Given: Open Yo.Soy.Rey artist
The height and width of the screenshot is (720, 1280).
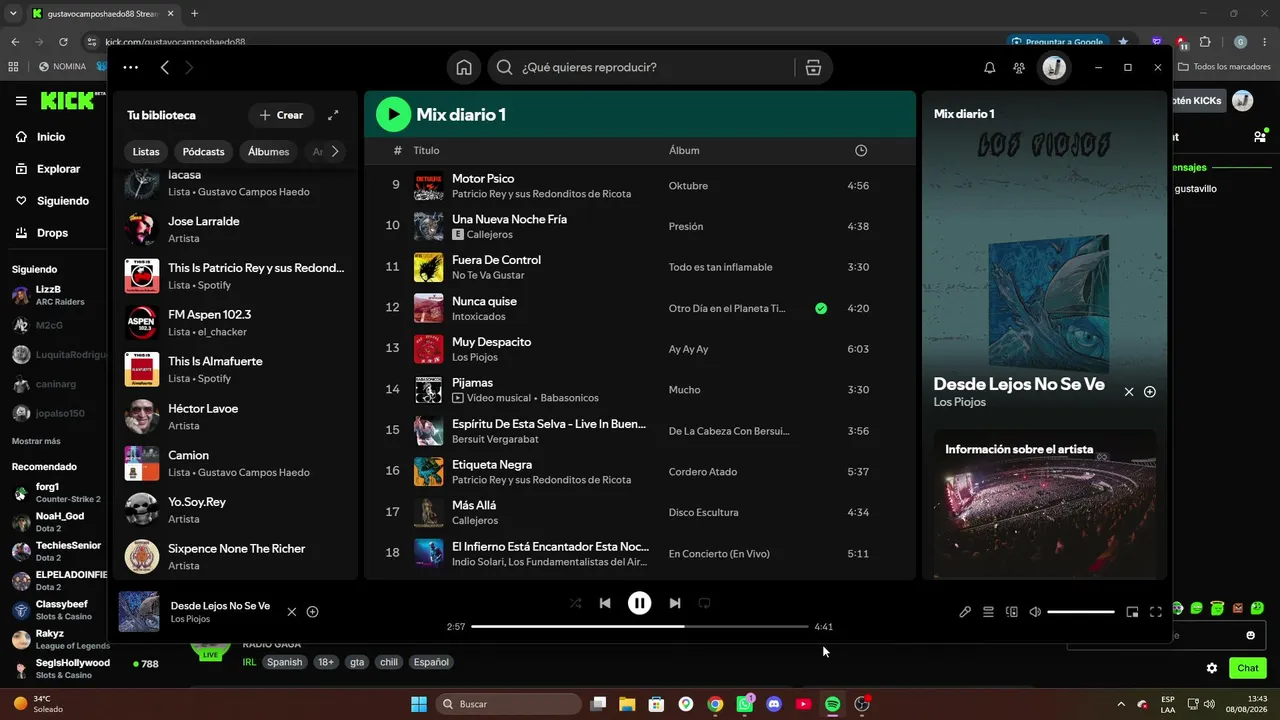Looking at the screenshot, I should tap(236, 510).
